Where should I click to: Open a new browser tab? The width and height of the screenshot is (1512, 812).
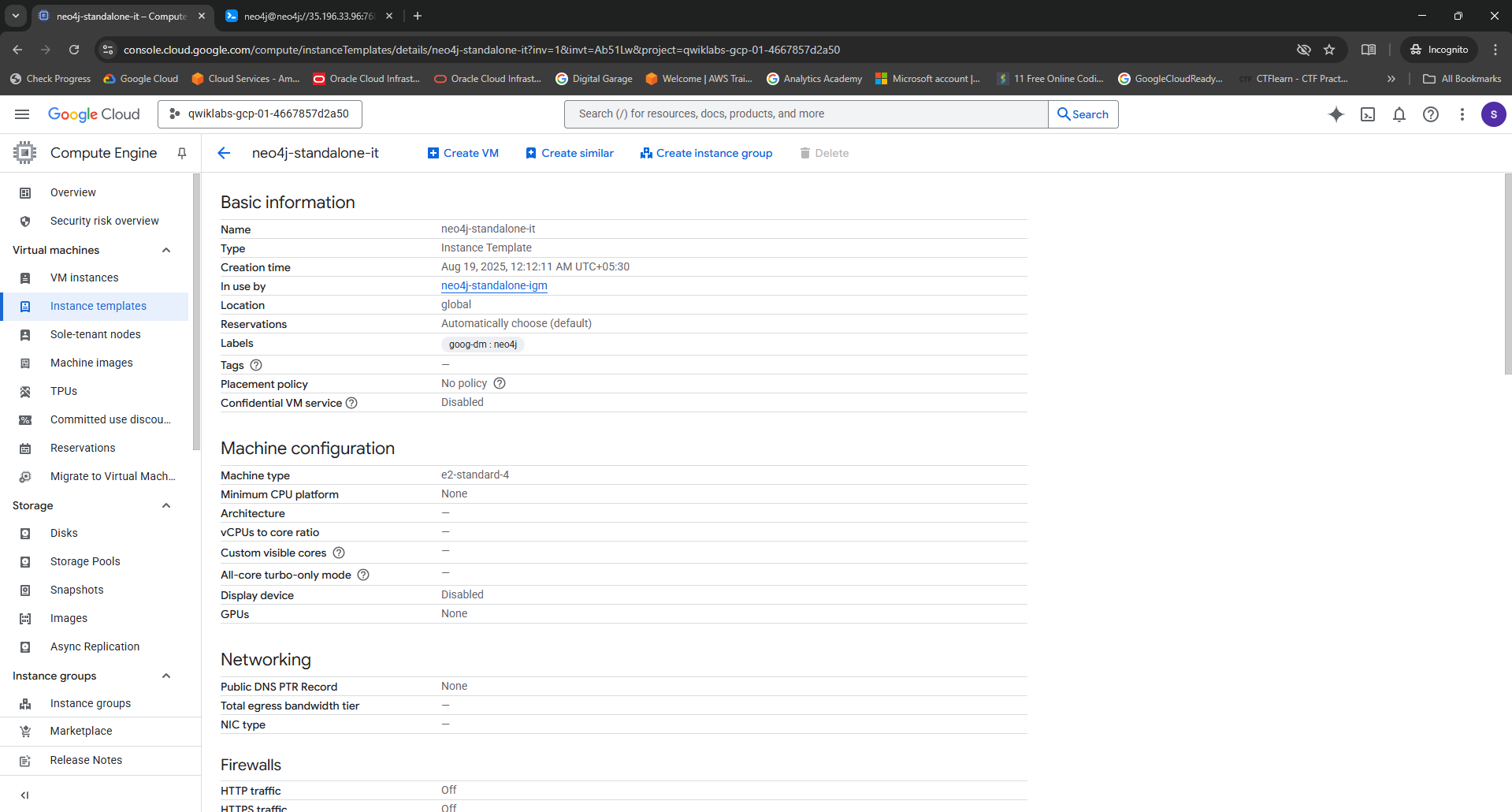tap(418, 16)
